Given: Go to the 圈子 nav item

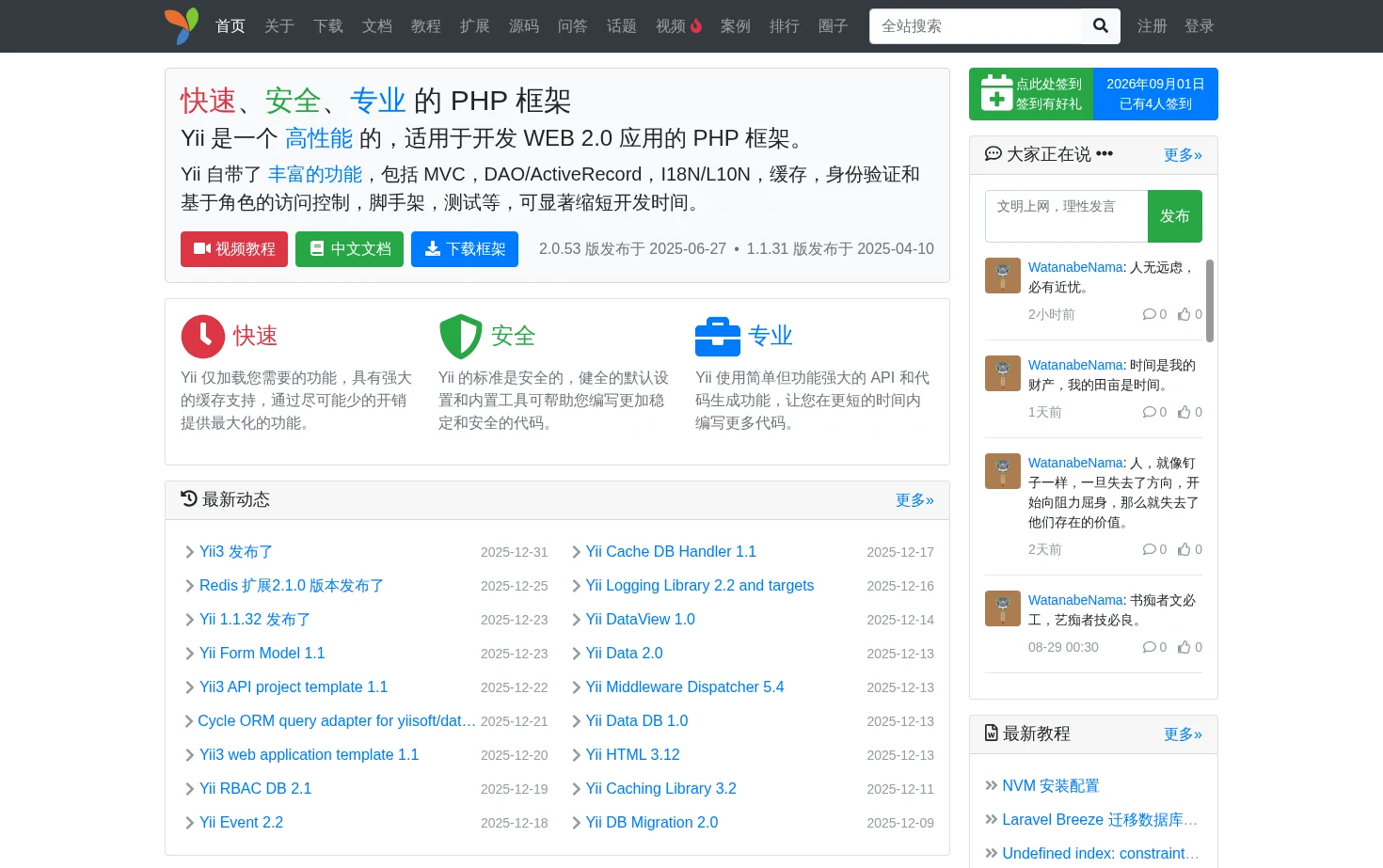Looking at the screenshot, I should tap(834, 26).
